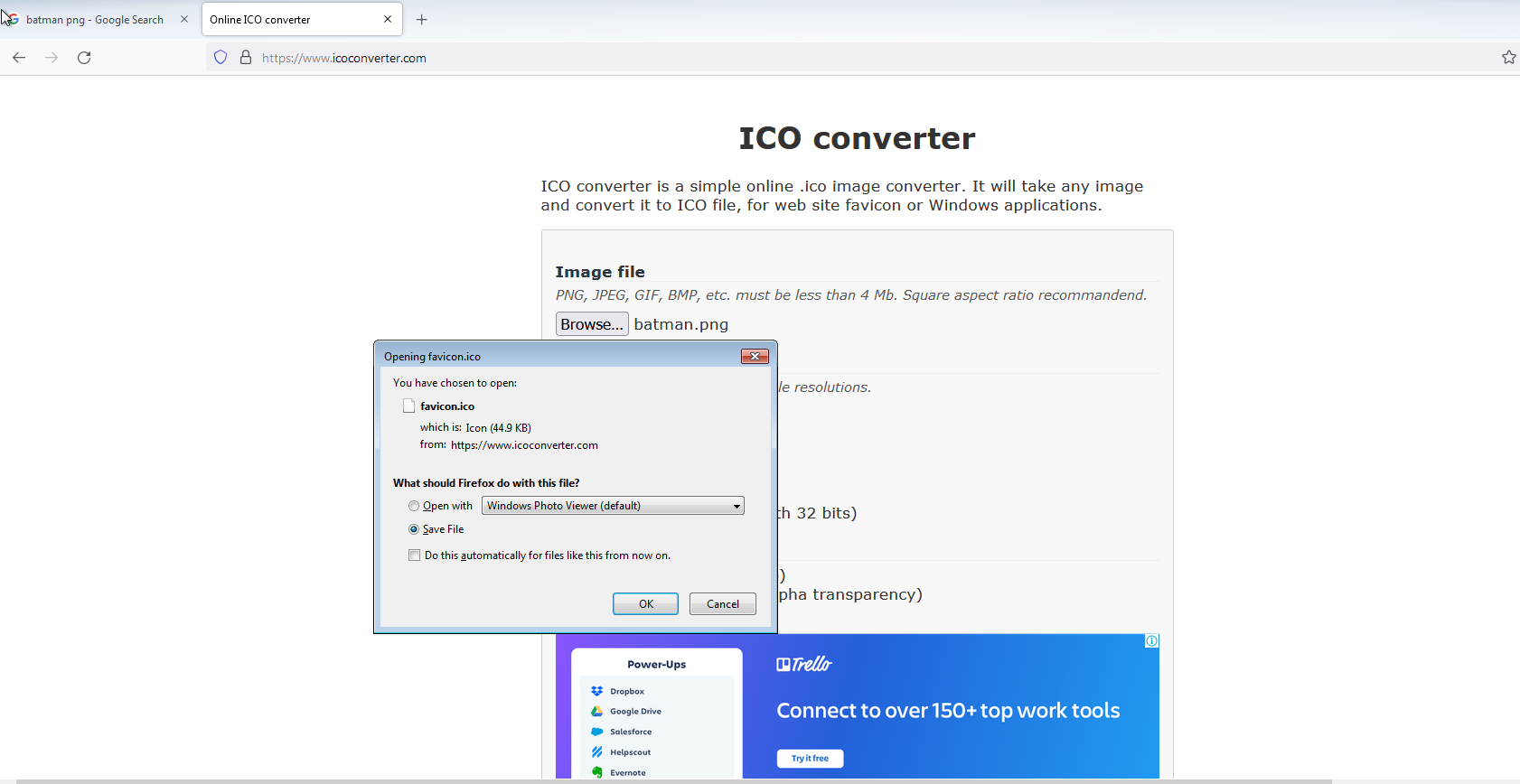Click the tracking protection shield icon
This screenshot has width=1520, height=784.
(220, 58)
